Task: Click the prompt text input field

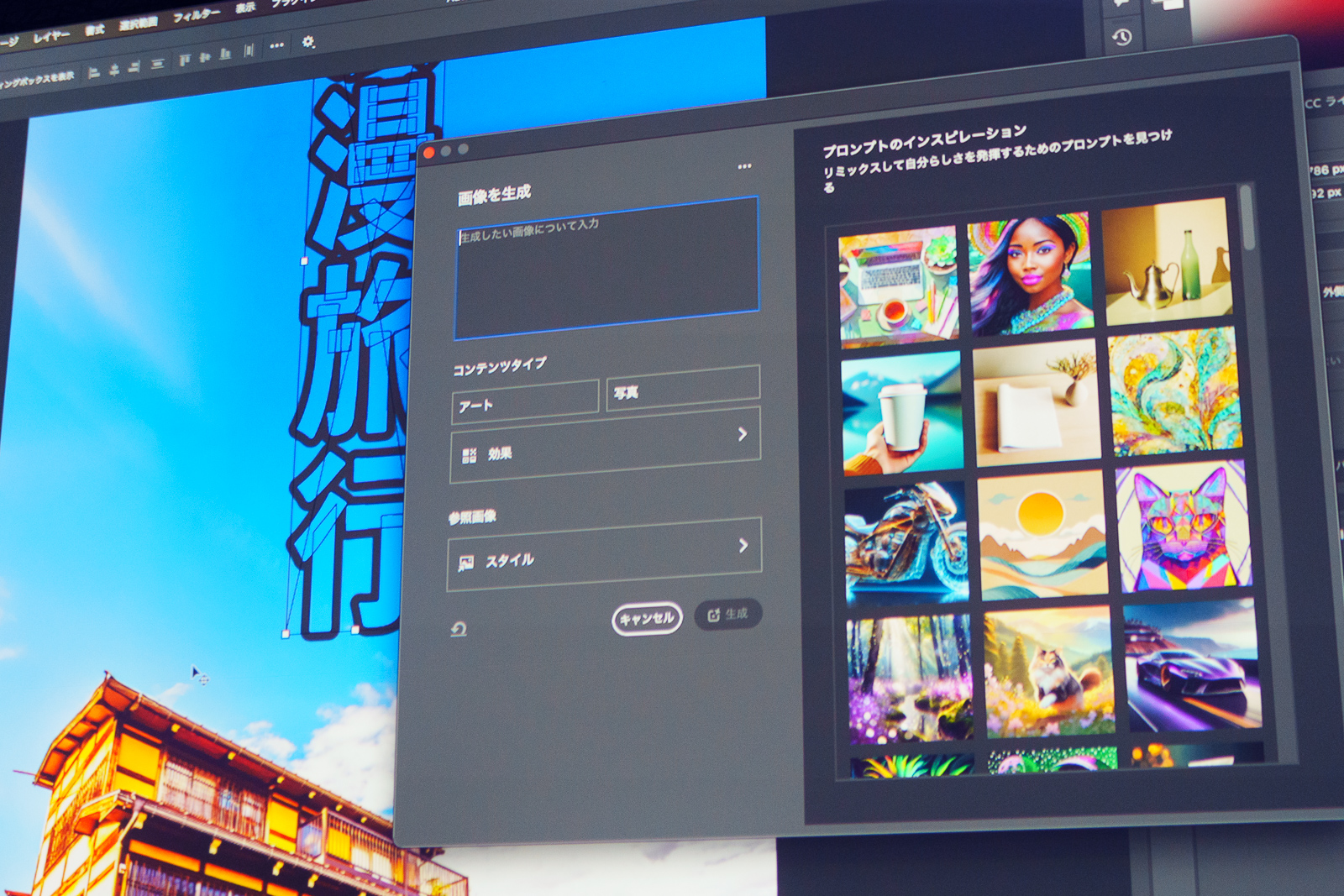Action: tap(606, 268)
